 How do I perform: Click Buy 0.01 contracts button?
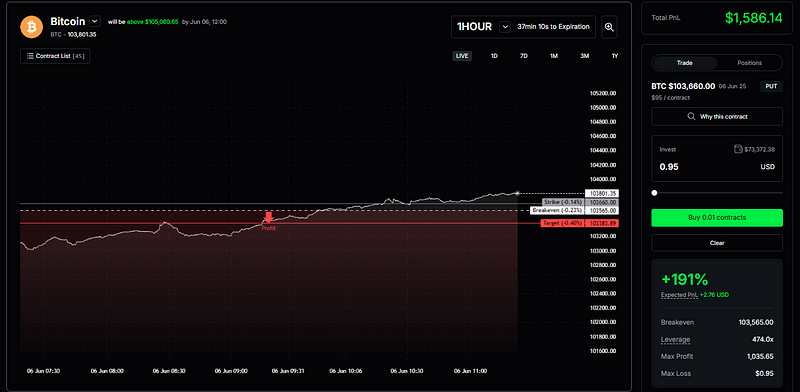pos(717,217)
